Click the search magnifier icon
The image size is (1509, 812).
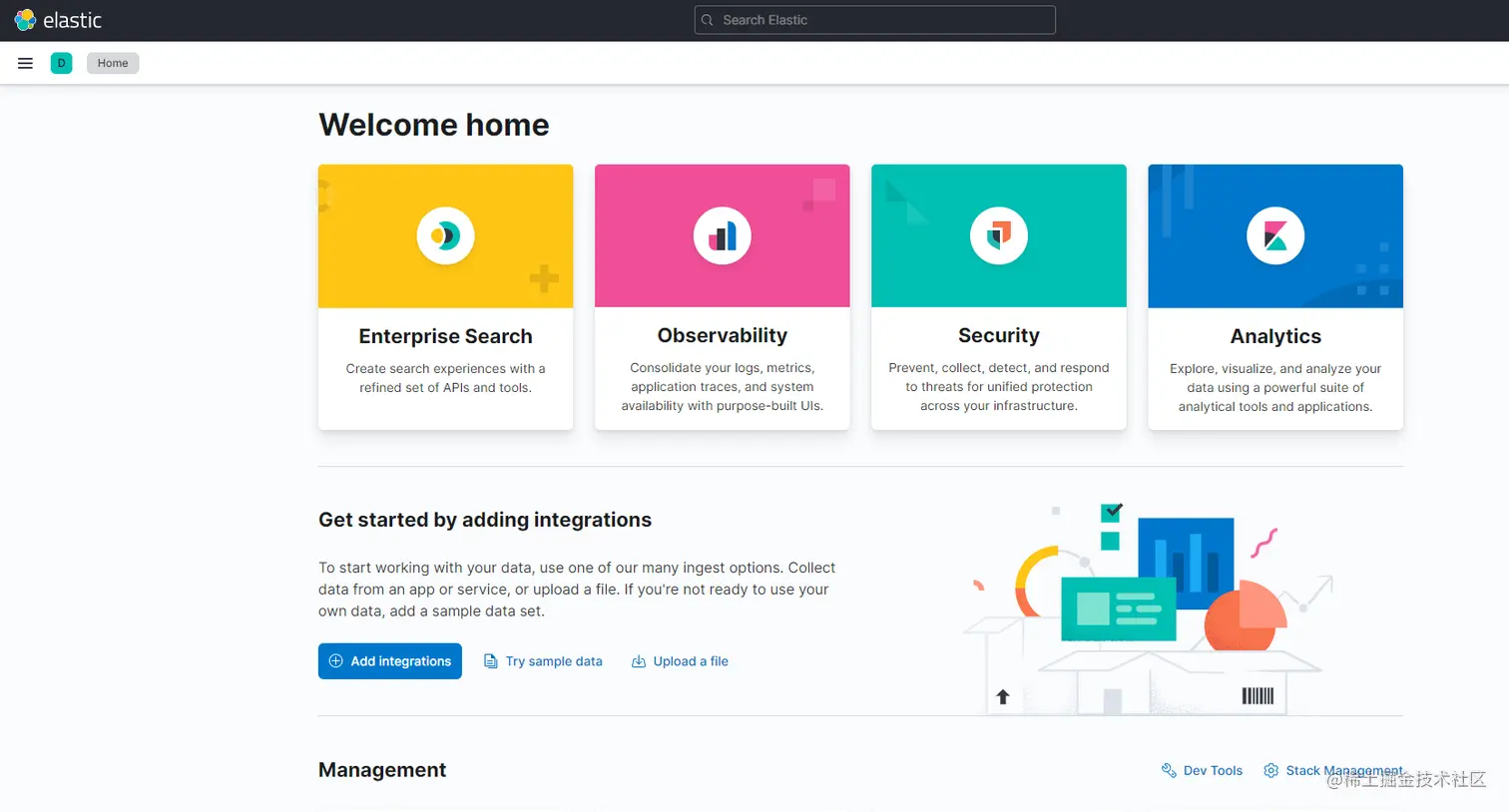[708, 20]
